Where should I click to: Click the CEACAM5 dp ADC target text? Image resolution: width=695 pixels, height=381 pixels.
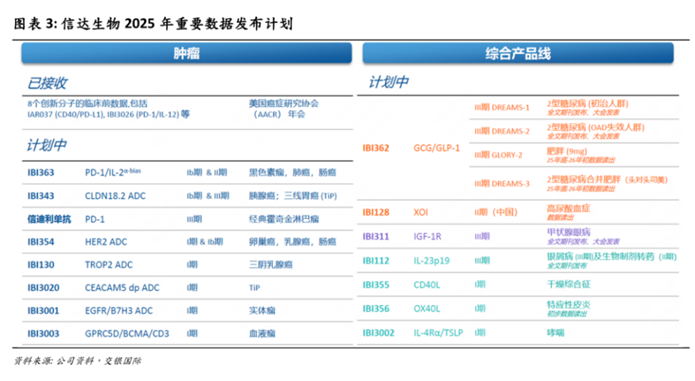point(122,288)
